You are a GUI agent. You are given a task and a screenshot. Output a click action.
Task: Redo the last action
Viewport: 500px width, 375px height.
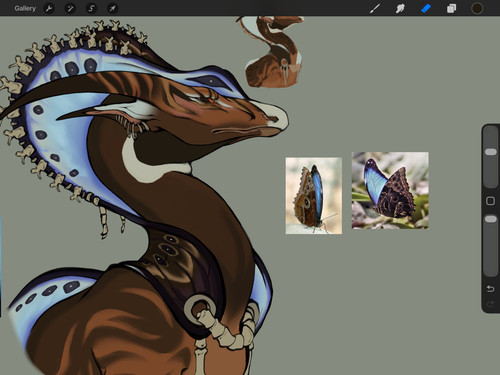point(491,304)
